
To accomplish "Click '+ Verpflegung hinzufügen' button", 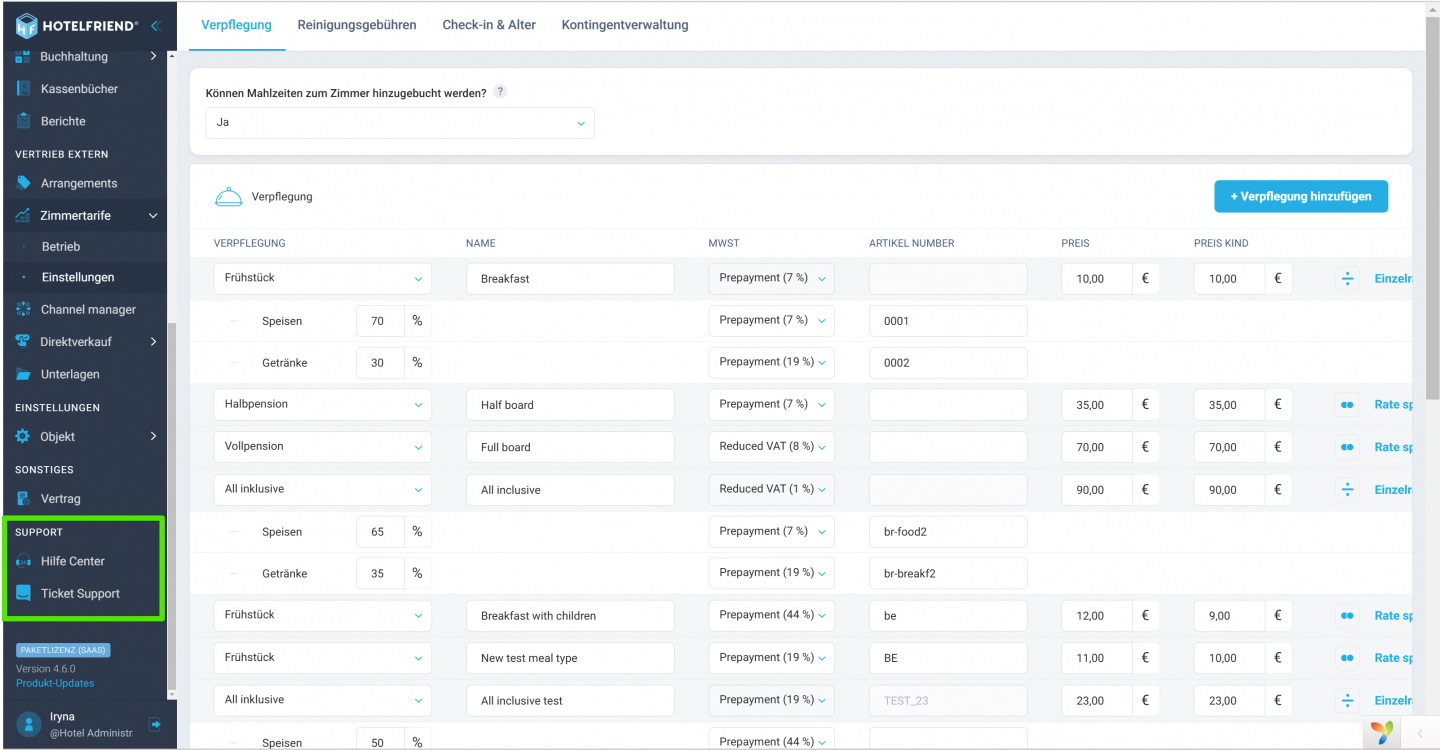I will coord(1301,196).
